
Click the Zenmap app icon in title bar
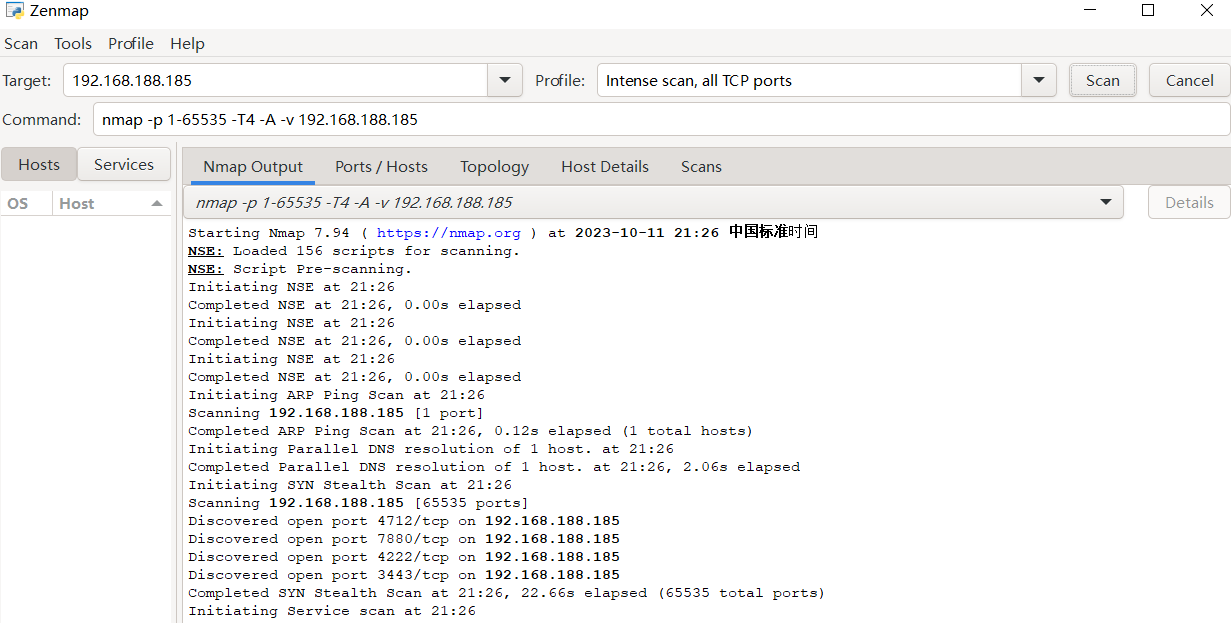coord(13,11)
